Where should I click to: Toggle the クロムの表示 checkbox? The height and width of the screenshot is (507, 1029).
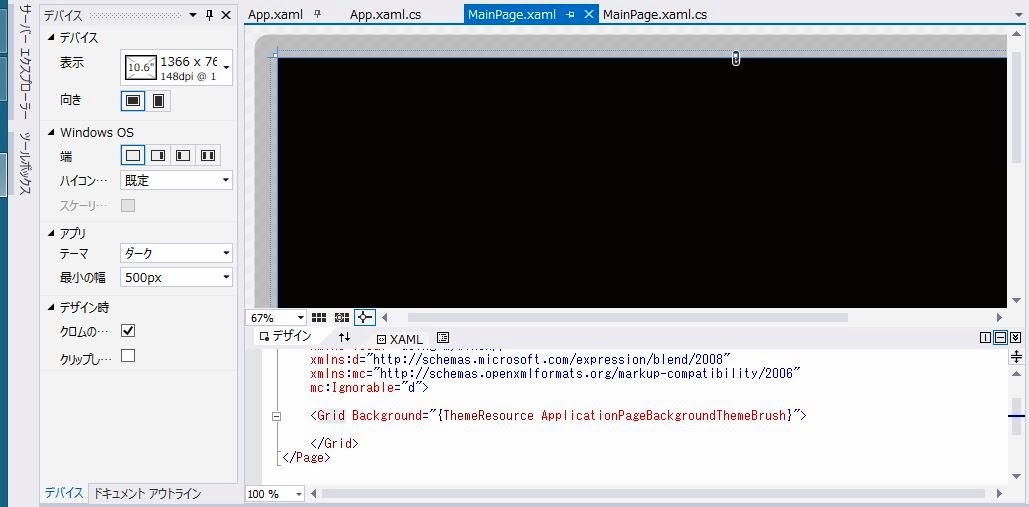[128, 330]
